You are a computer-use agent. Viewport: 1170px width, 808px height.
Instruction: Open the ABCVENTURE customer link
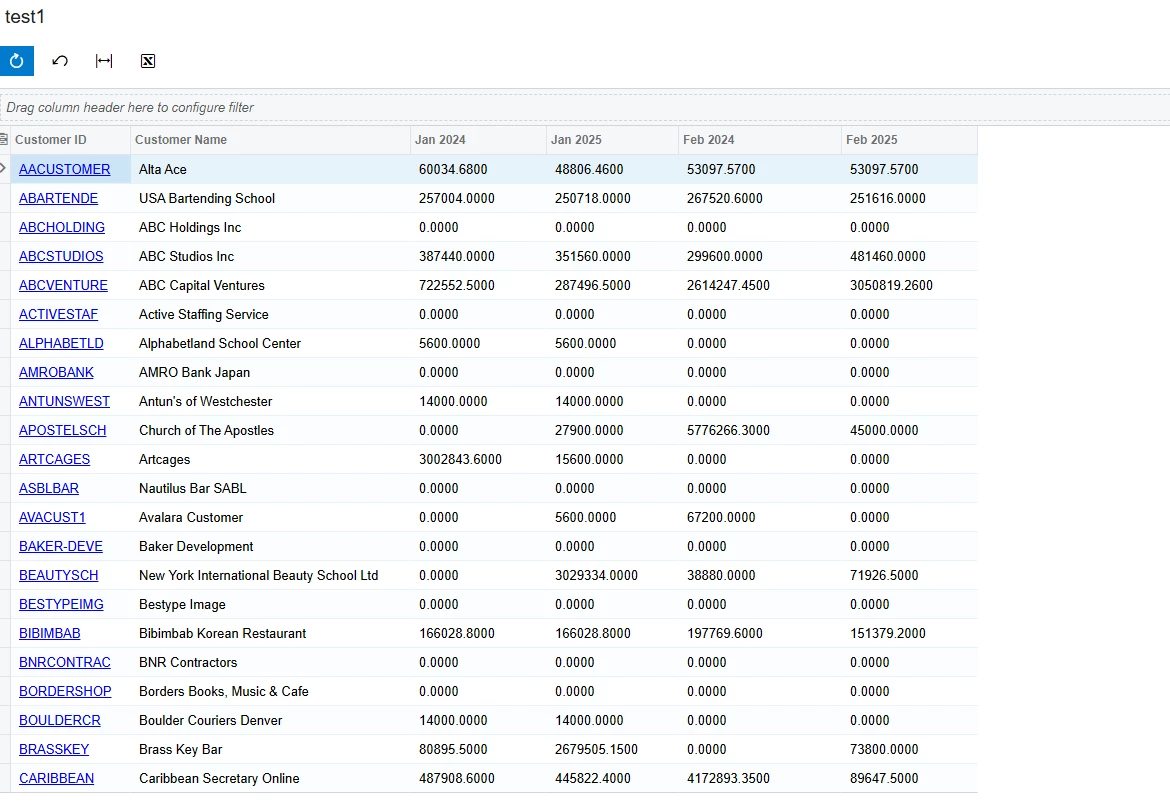point(63,286)
